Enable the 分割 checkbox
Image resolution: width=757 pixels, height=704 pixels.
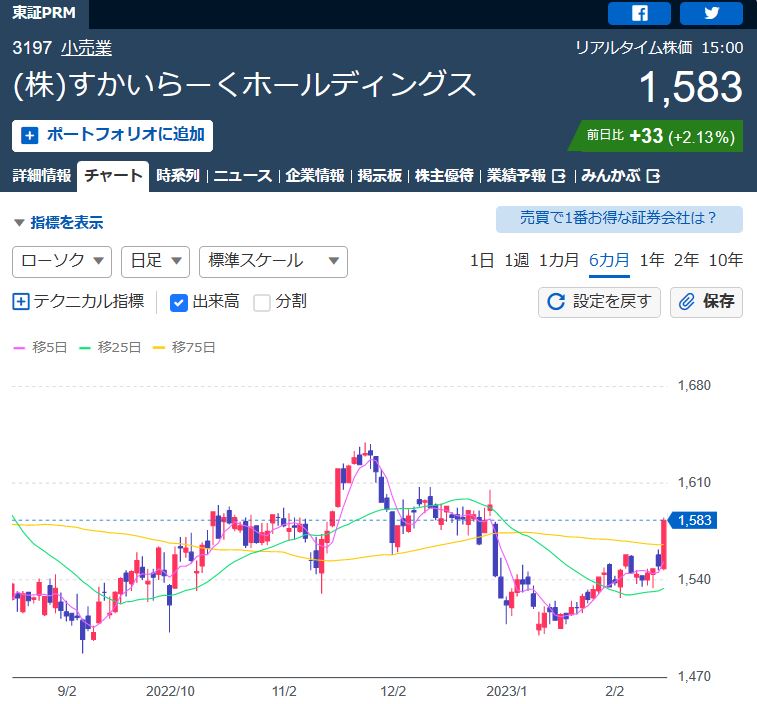point(262,303)
